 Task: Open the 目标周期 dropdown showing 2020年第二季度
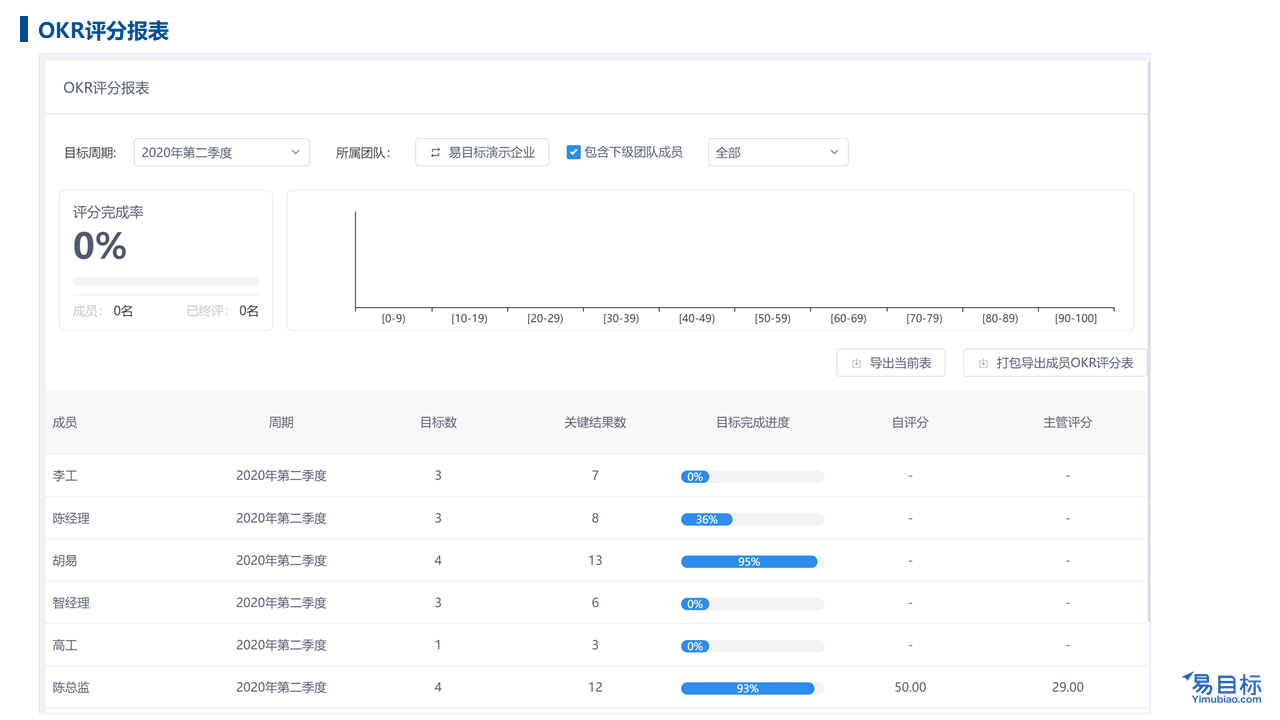pyautogui.click(x=221, y=152)
